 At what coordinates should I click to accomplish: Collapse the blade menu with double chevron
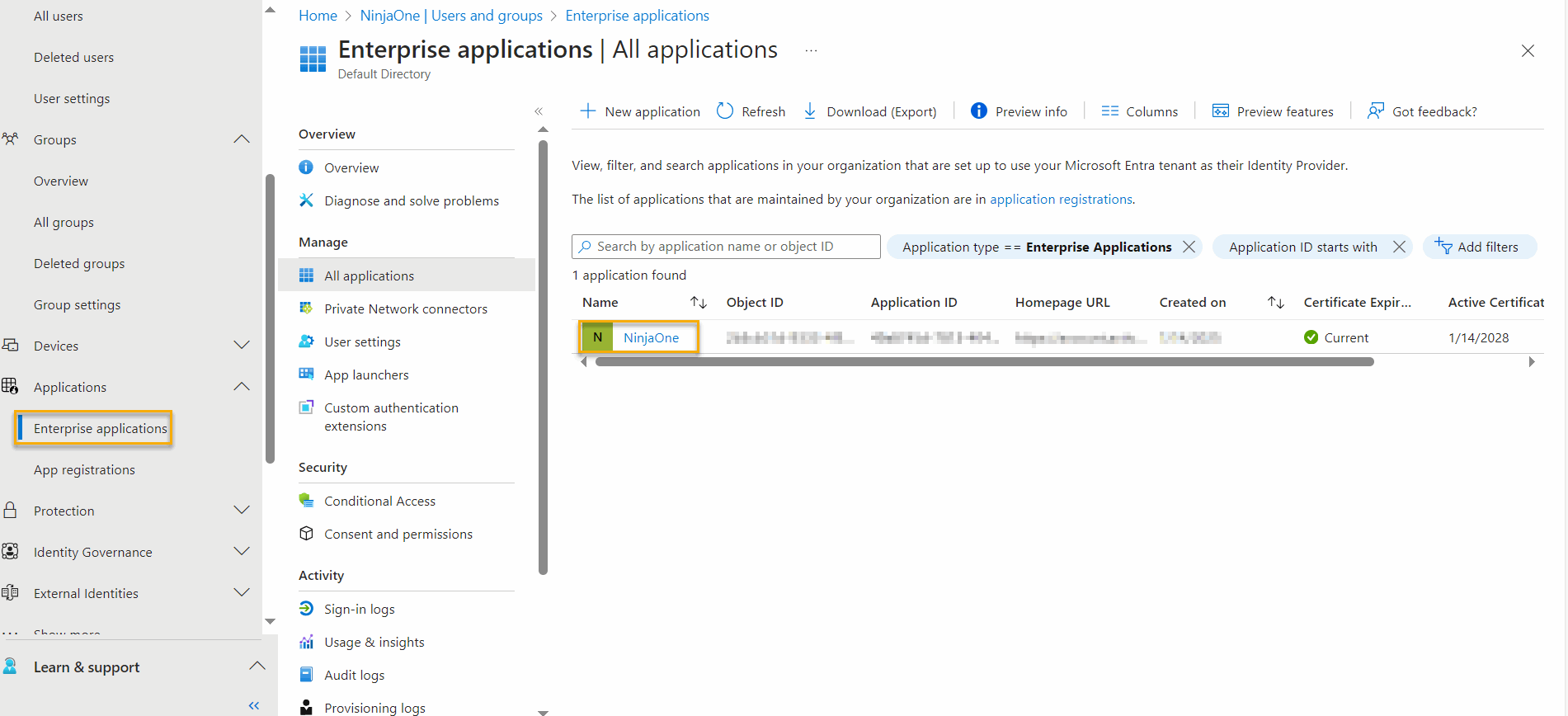point(539,111)
